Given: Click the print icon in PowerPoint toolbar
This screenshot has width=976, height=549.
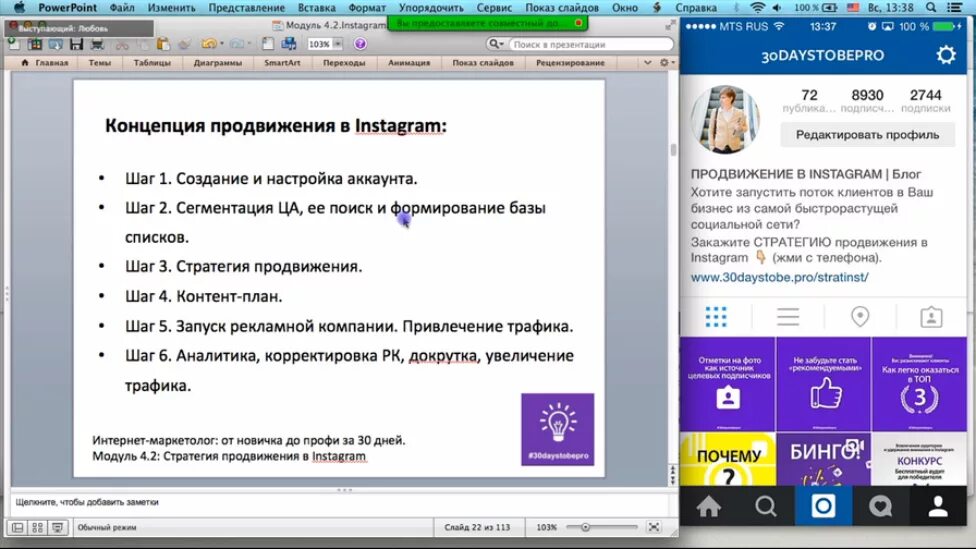Looking at the screenshot, I should pyautogui.click(x=97, y=44).
